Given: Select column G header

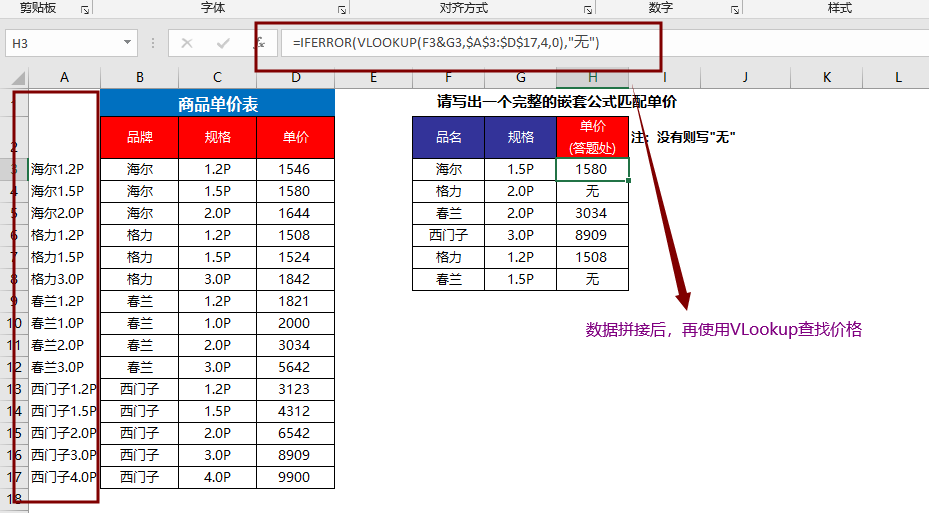Looking at the screenshot, I should point(520,78).
